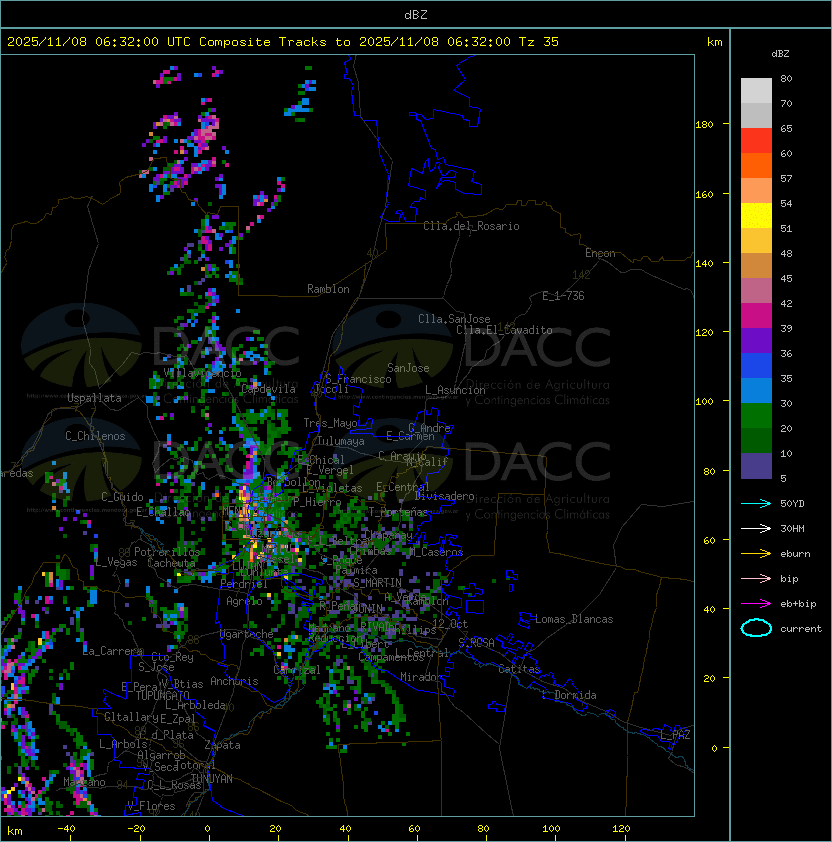Click the cyan 'current' ellipse symbol
Screen dimensions: 832x842
click(756, 628)
